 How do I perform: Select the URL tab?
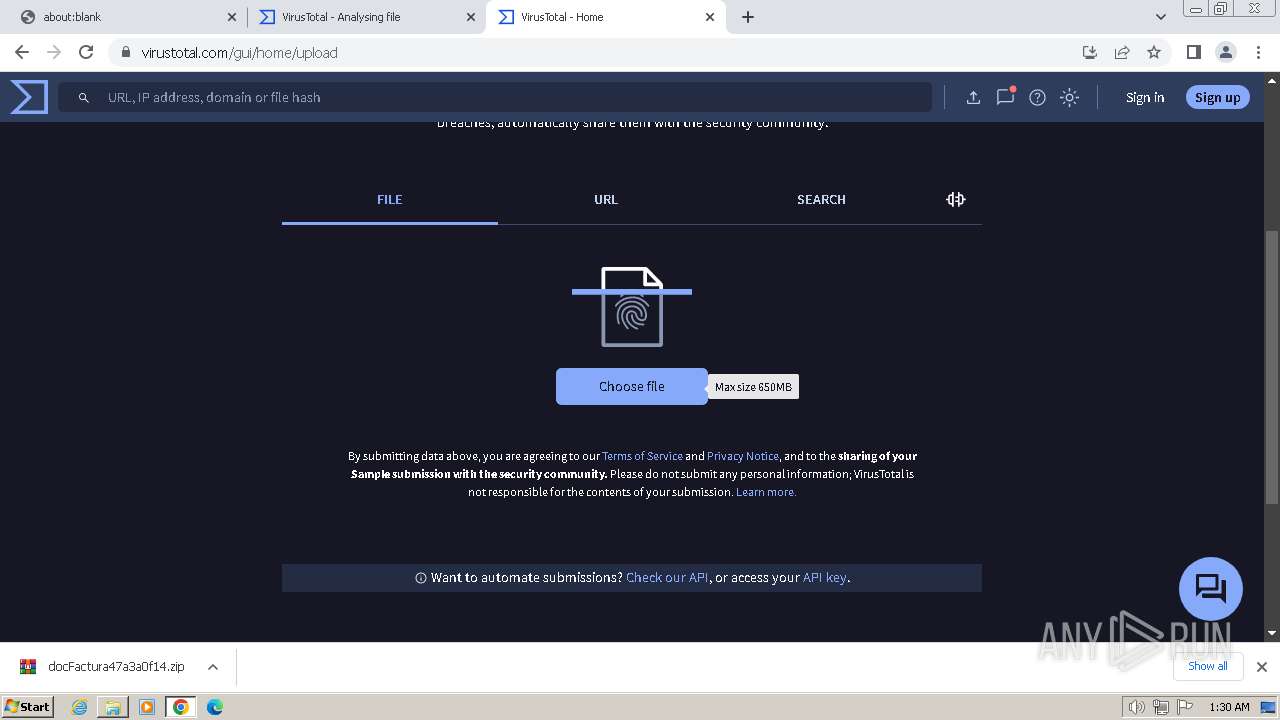pos(606,199)
